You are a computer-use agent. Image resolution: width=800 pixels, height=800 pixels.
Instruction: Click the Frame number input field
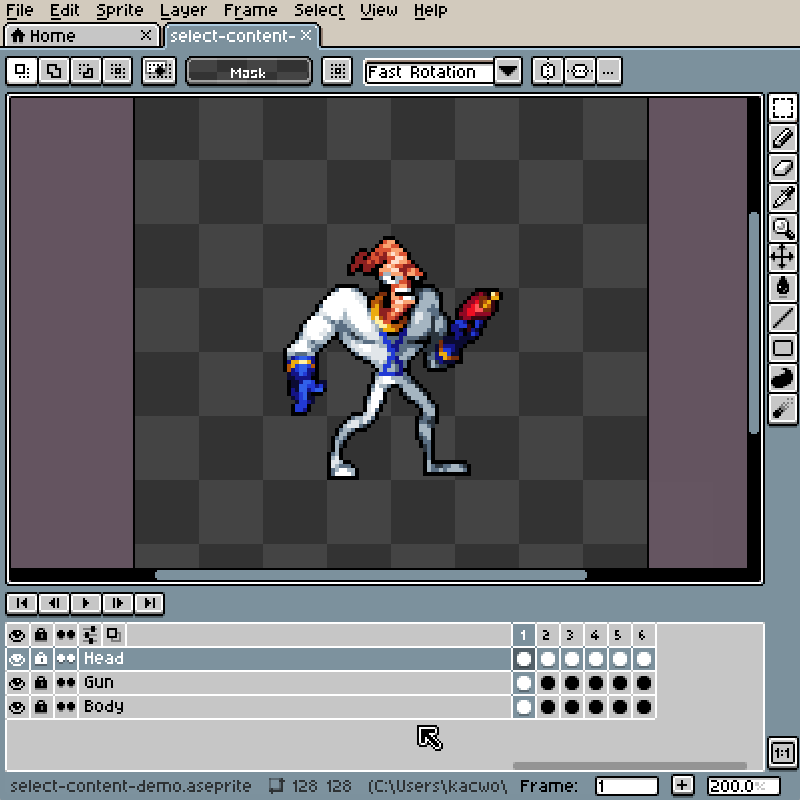tap(627, 786)
